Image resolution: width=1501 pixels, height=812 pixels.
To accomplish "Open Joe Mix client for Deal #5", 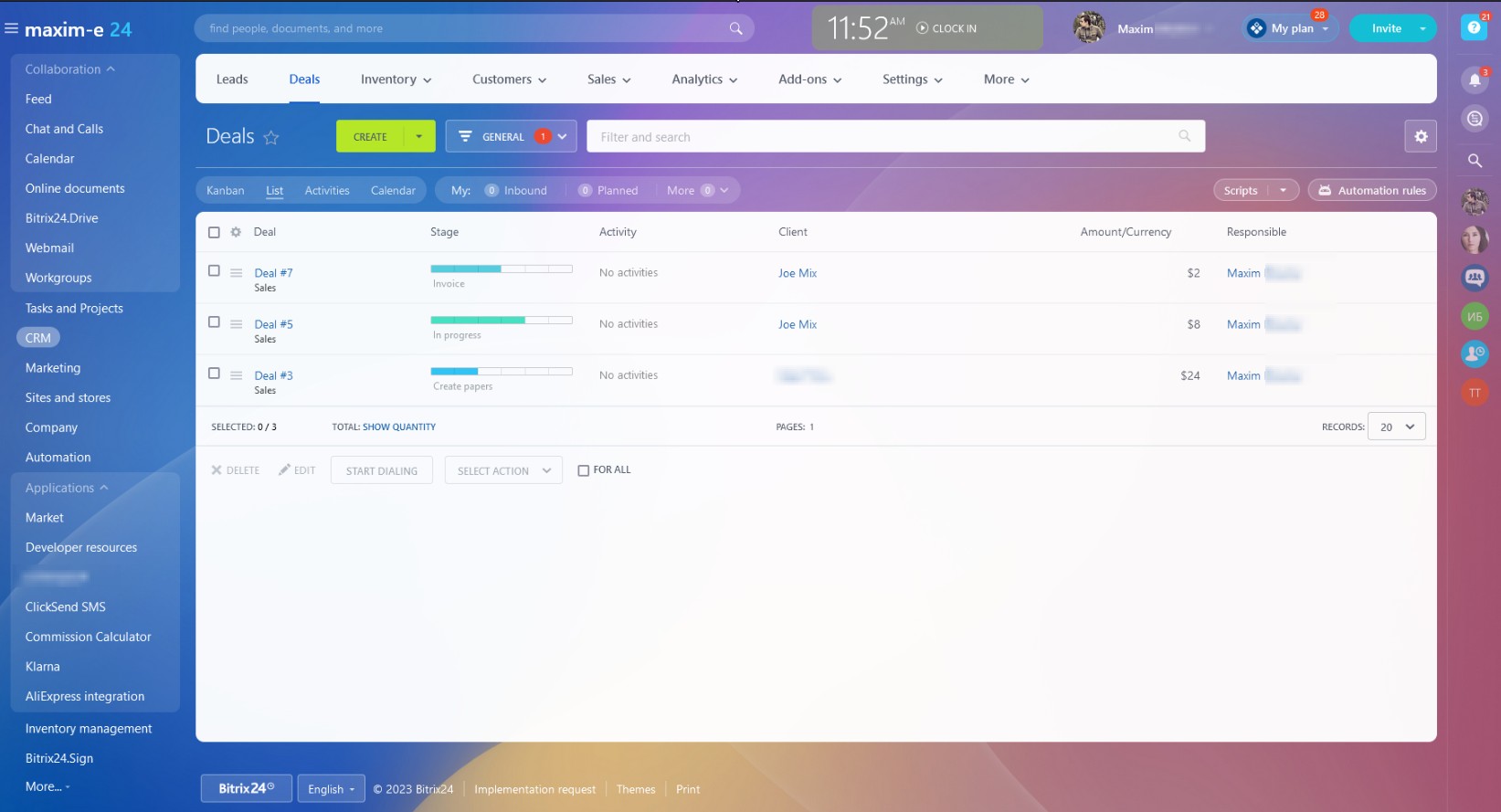I will 798,324.
